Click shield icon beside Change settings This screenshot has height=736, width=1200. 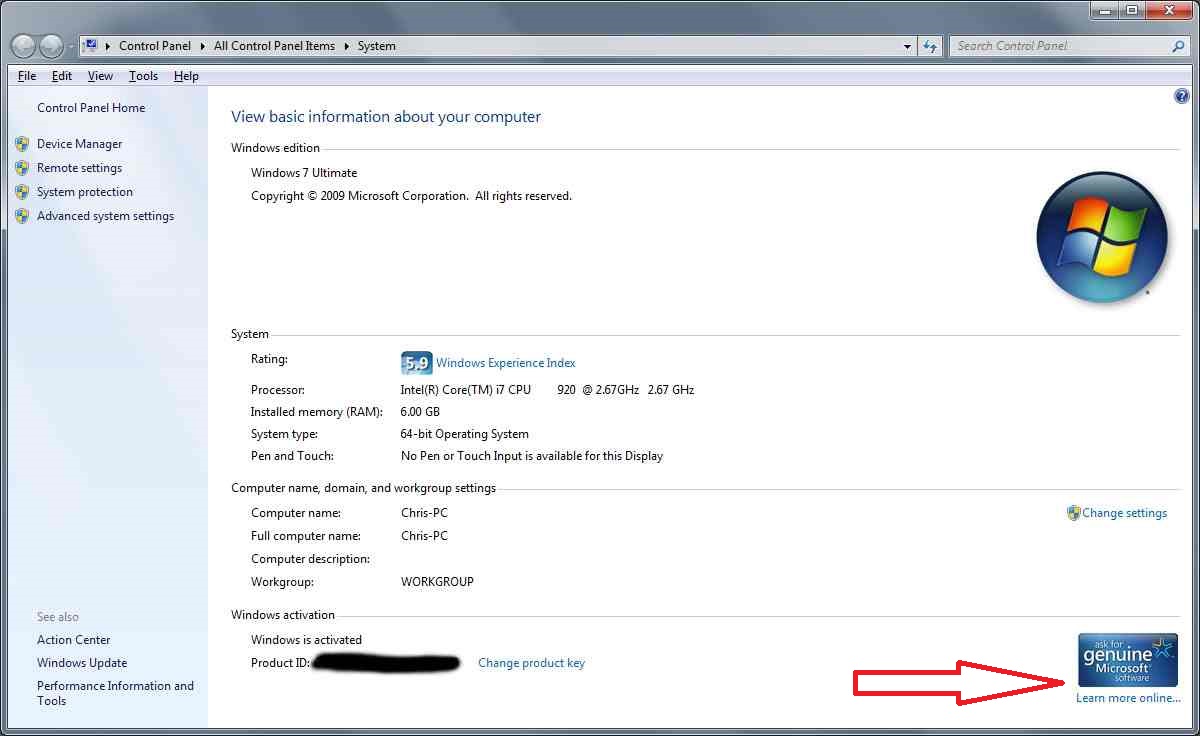tap(1073, 513)
